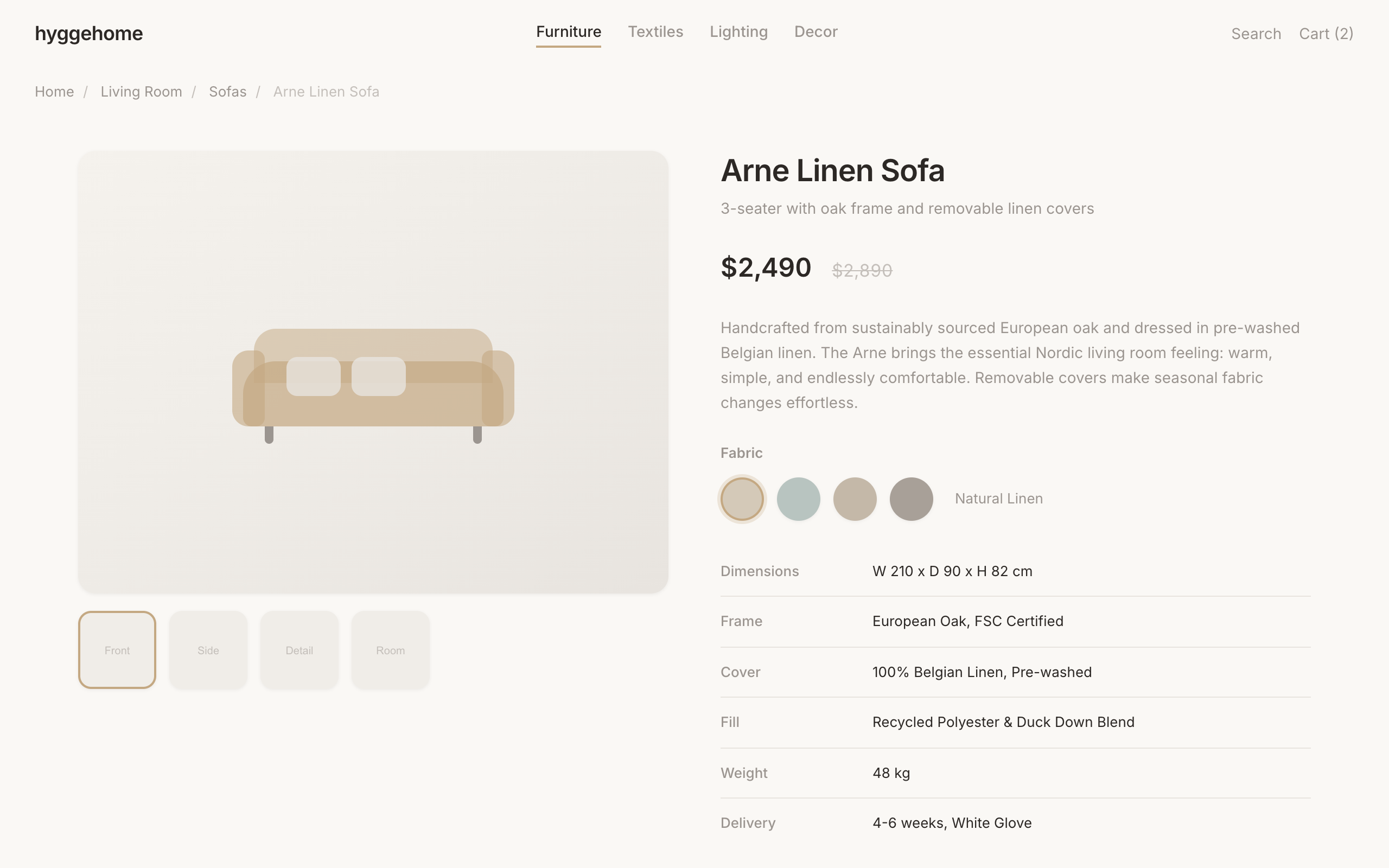Pick the dark taupe fabric swatch

(x=911, y=499)
